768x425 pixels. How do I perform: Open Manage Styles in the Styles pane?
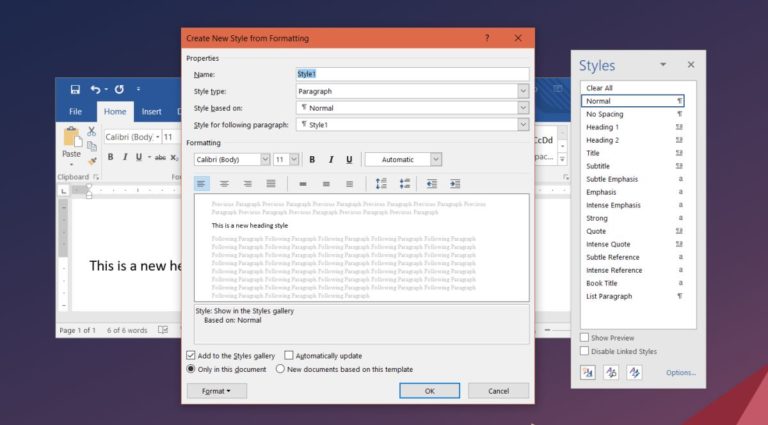[x=634, y=372]
